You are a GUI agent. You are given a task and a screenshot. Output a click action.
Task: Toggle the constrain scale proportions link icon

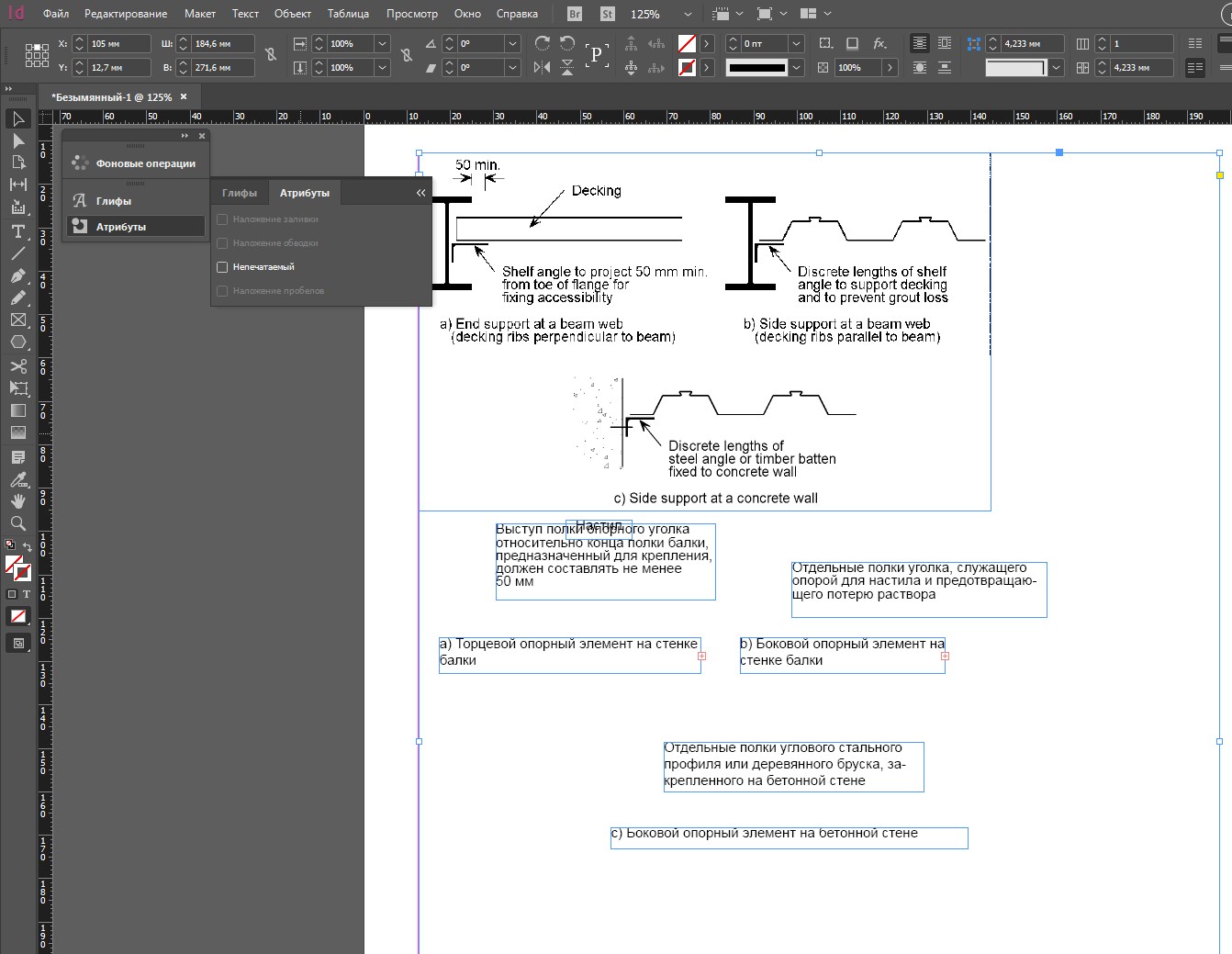pos(407,55)
